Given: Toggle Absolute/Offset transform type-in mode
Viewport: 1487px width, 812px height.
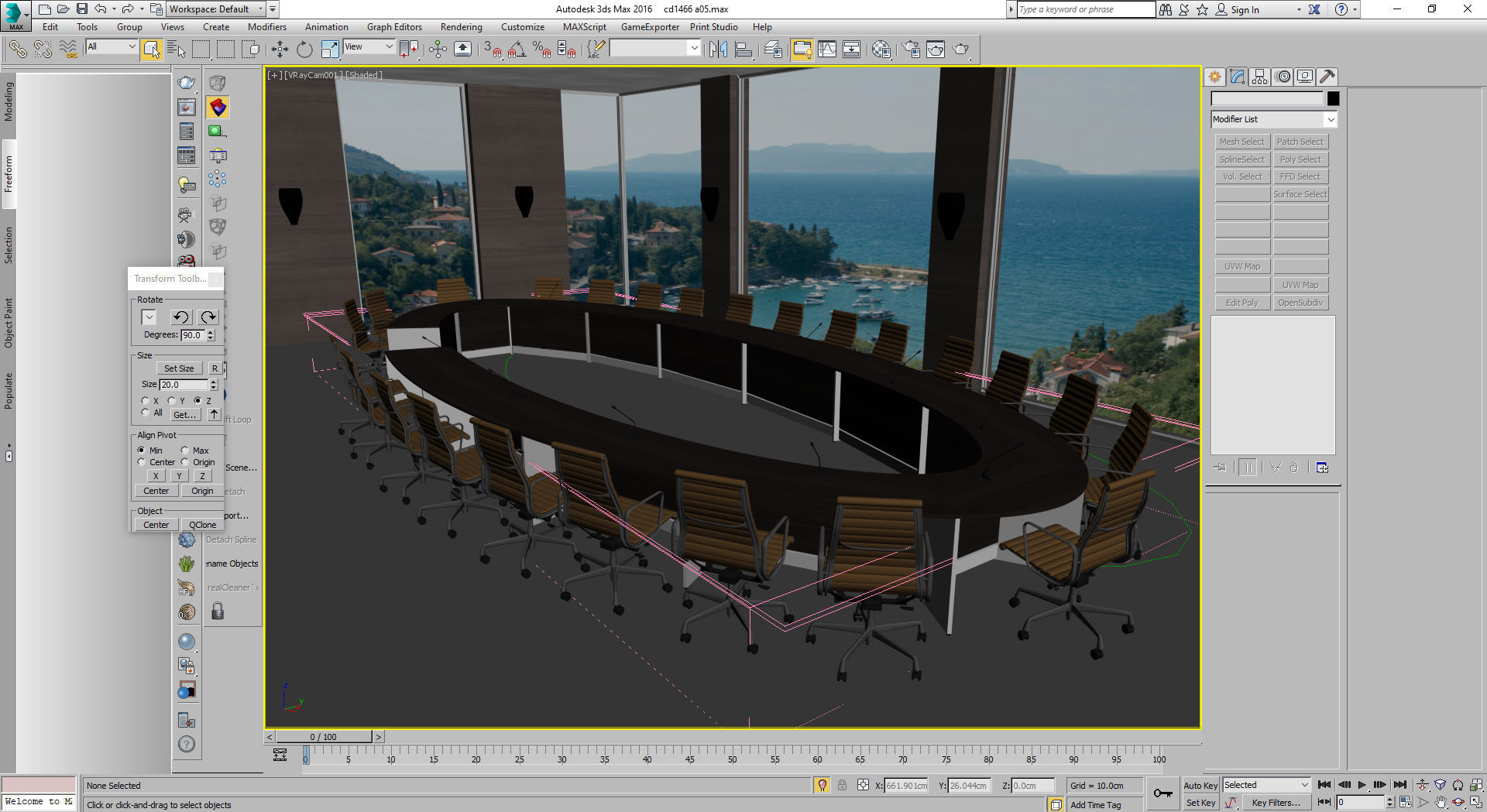Looking at the screenshot, I should [863, 785].
